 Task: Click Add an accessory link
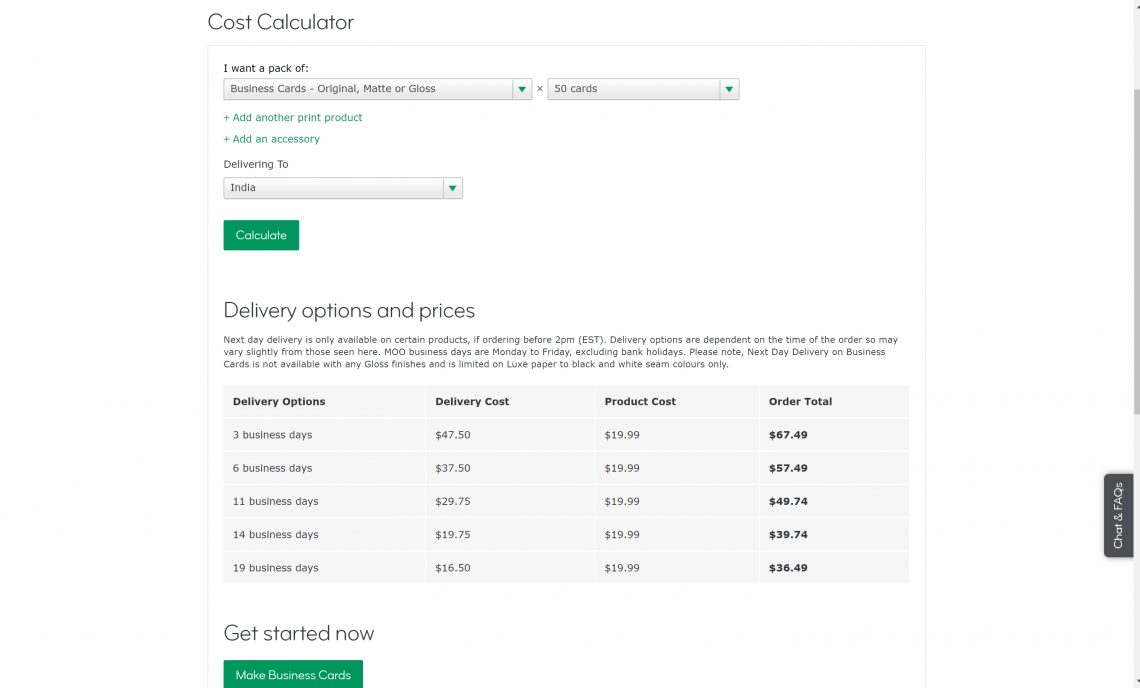coord(271,139)
